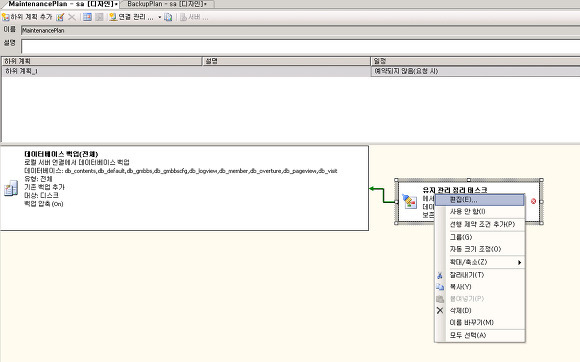Click the 이름 field containing MaintenancePlan

tap(300, 30)
